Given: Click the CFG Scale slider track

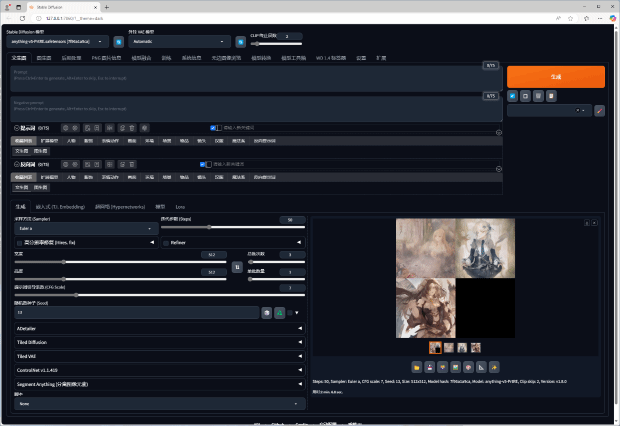Looking at the screenshot, I should tap(160, 295).
